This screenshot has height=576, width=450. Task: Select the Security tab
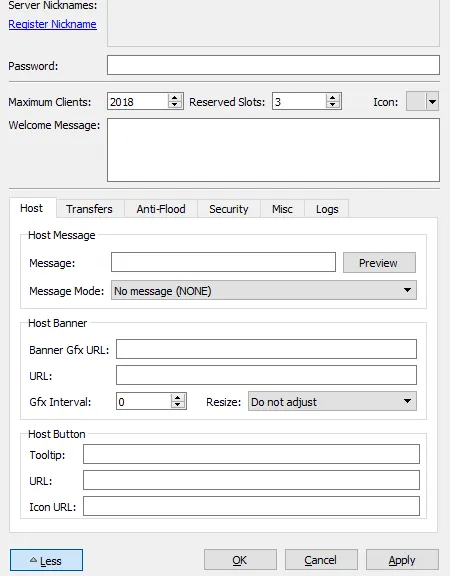click(228, 209)
